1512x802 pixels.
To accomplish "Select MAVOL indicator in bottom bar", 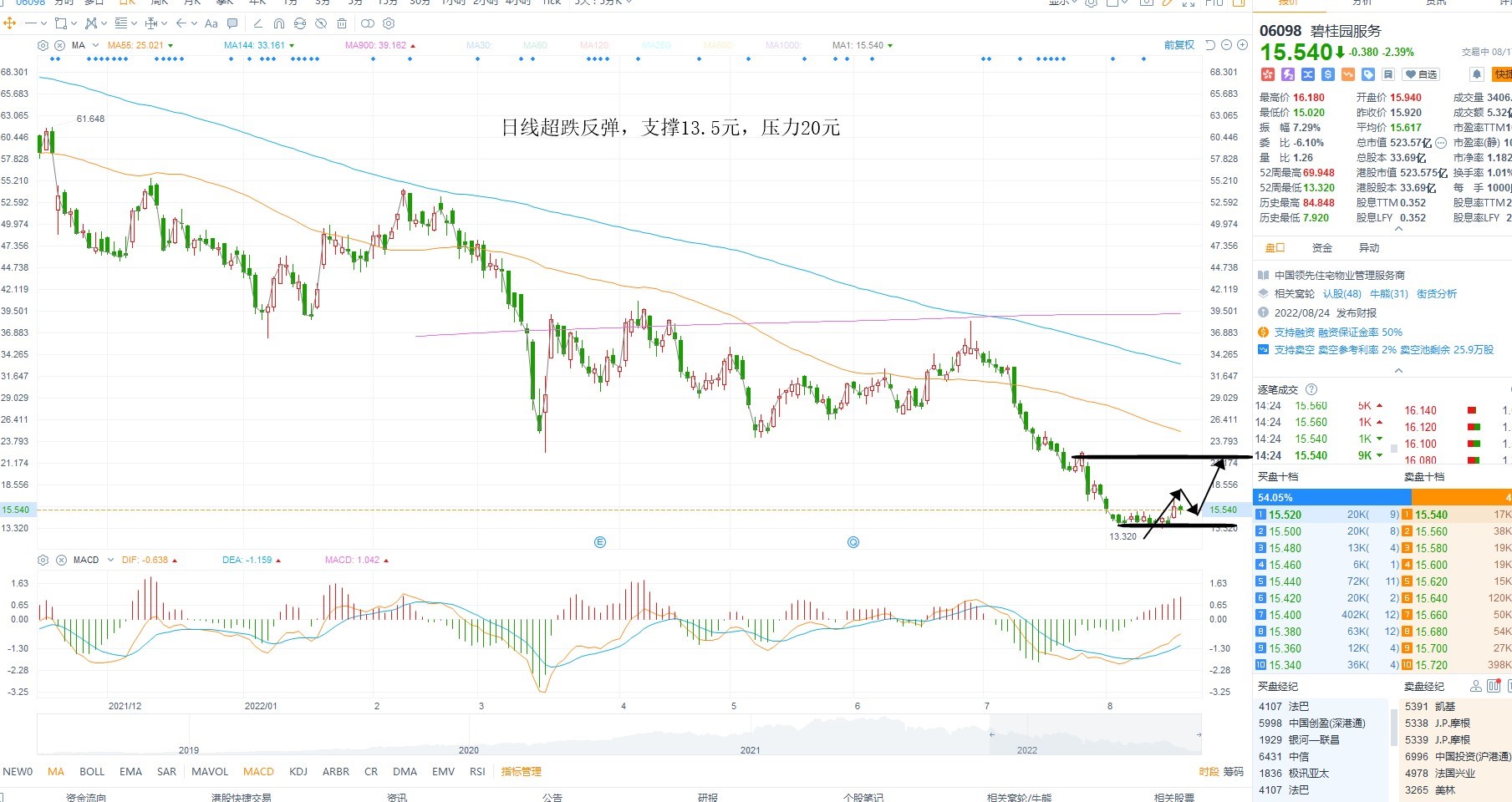I will (210, 771).
